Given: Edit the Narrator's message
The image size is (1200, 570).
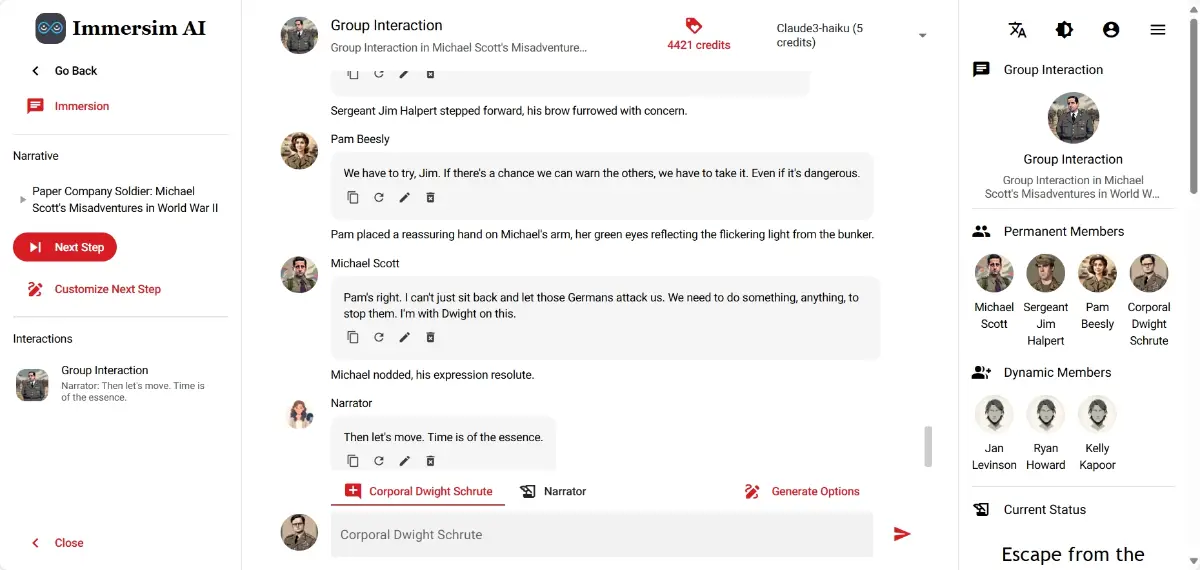Looking at the screenshot, I should (x=405, y=461).
